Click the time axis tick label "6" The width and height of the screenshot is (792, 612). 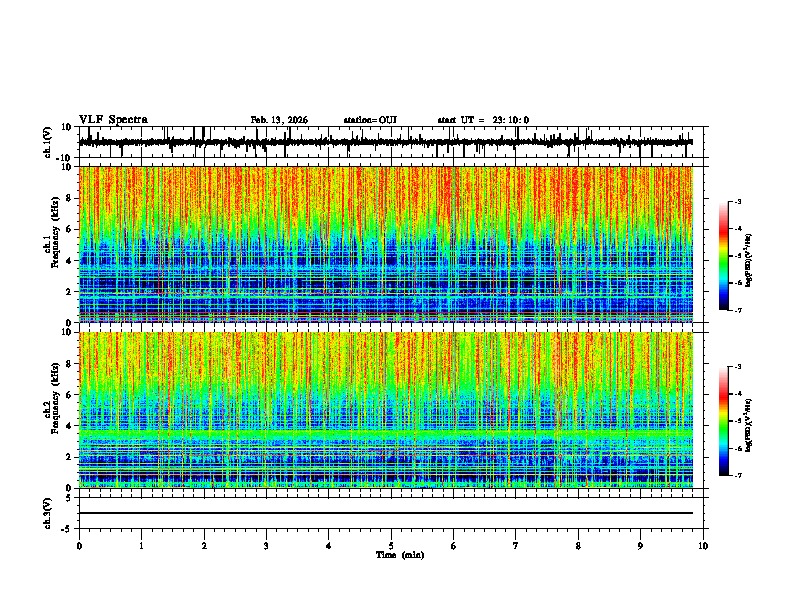click(x=453, y=546)
